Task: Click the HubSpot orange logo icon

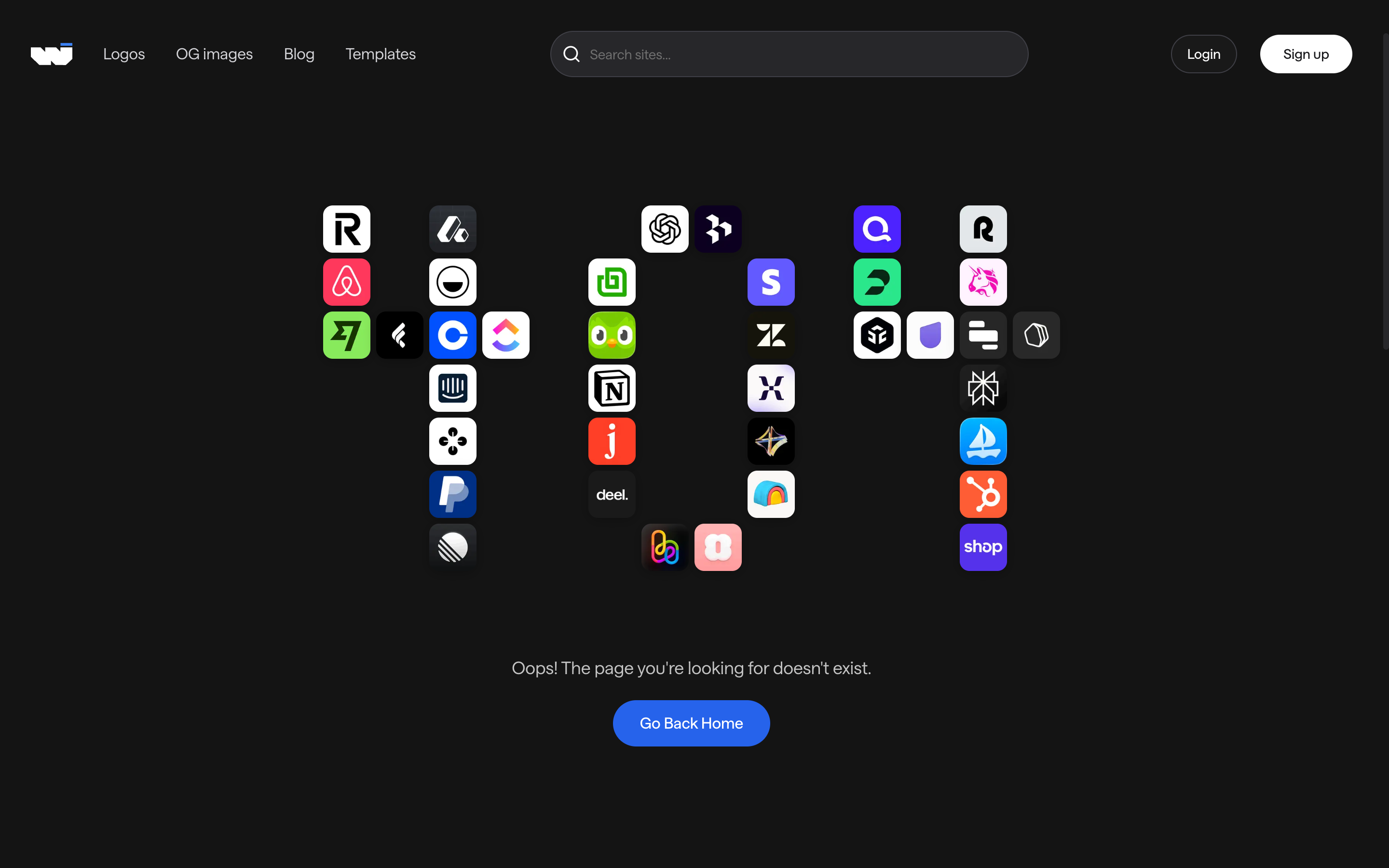Action: pos(982,494)
